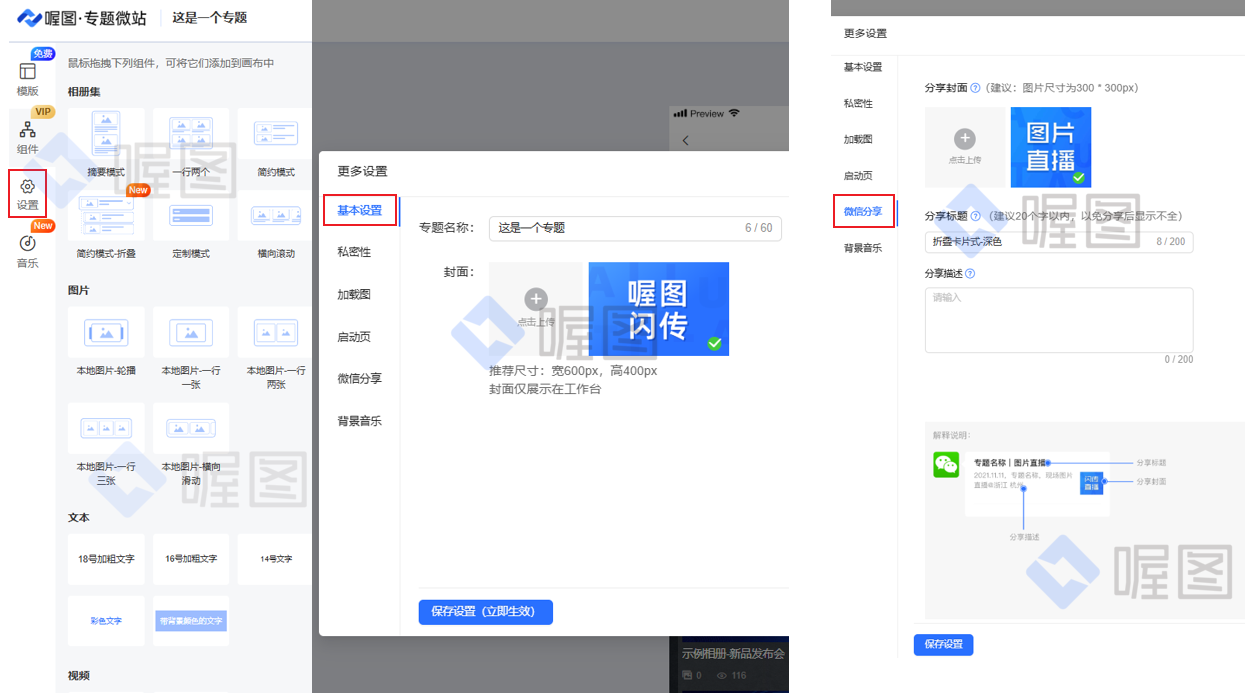Click 保存设置(立即生效) button

[x=485, y=612]
